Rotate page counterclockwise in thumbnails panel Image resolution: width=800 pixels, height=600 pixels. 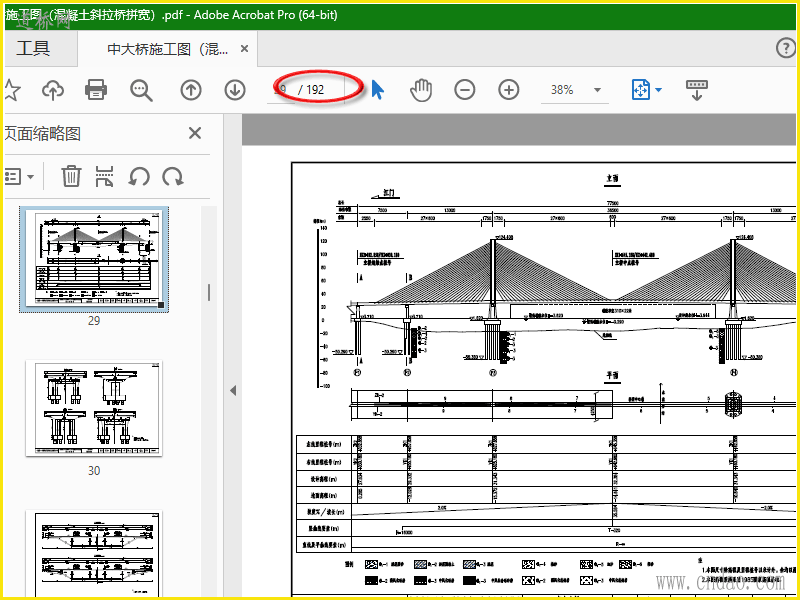click(x=139, y=177)
